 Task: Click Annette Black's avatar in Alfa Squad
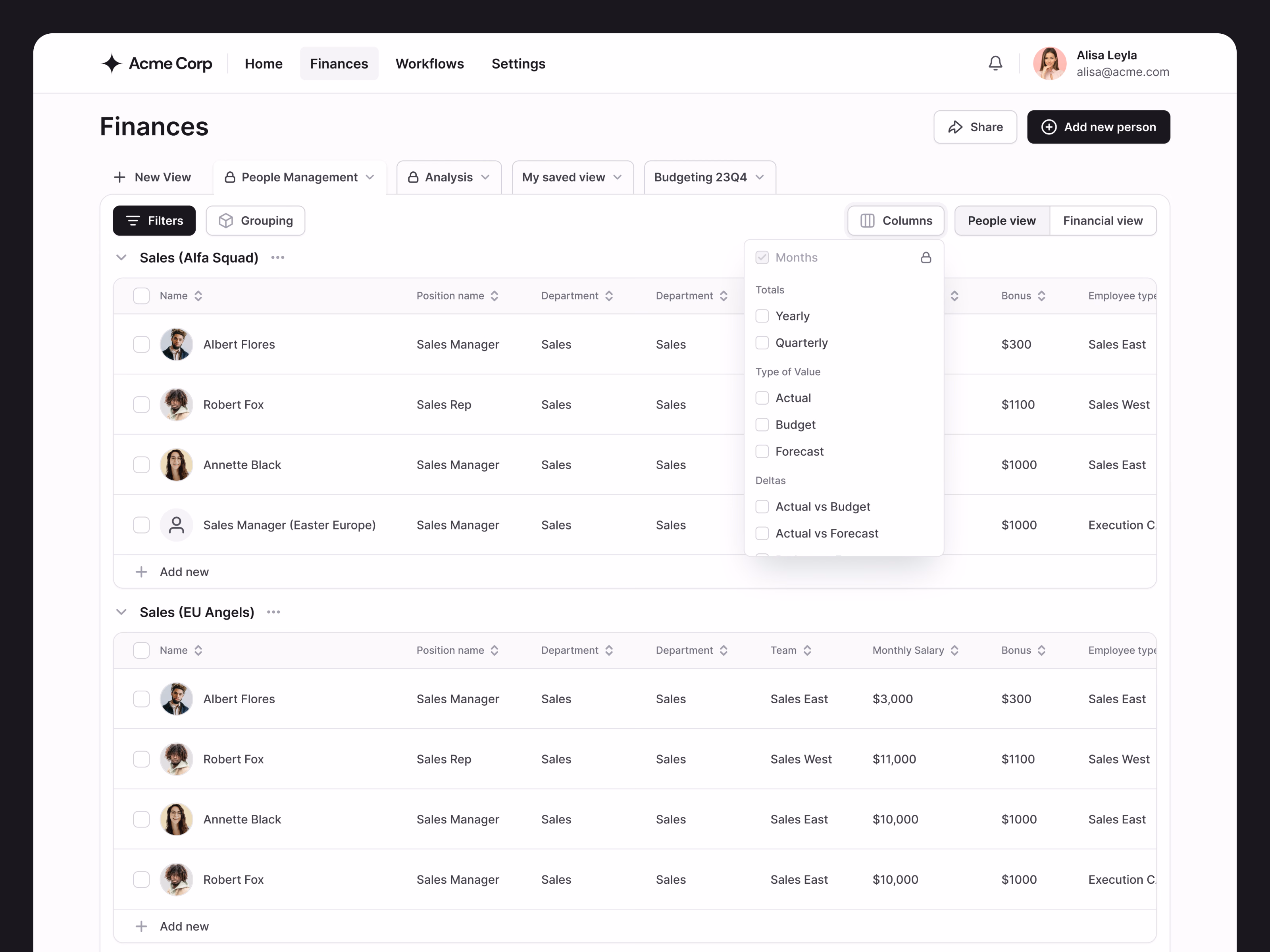pos(176,465)
